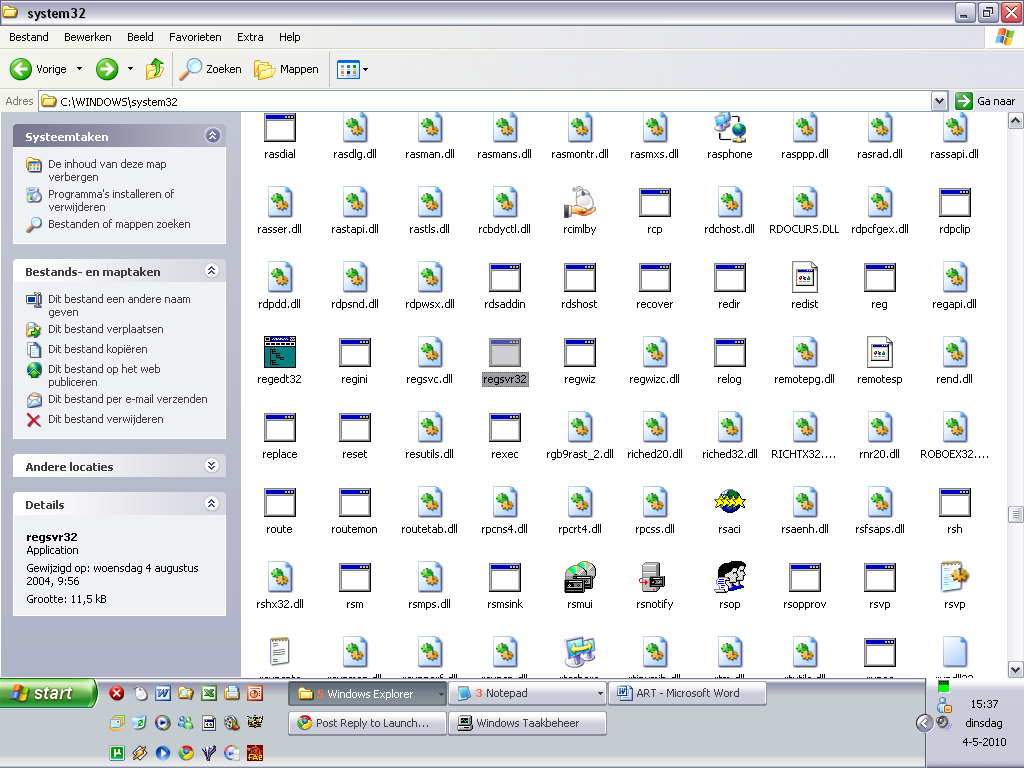Click Dit bestand verwijderen link

(105, 420)
